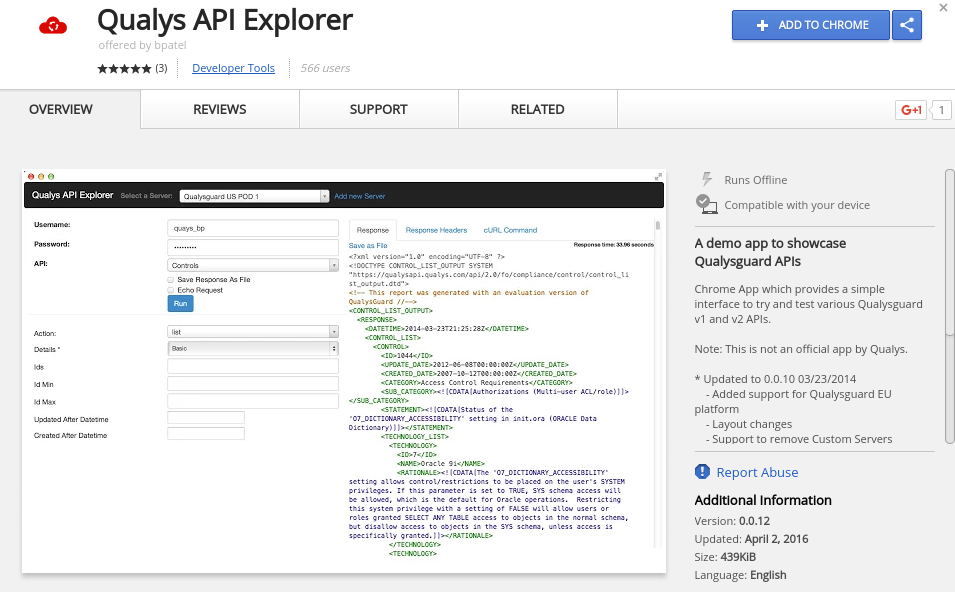Click the 'Version: 0.0.12' text
The width and height of the screenshot is (955, 592).
(x=732, y=521)
